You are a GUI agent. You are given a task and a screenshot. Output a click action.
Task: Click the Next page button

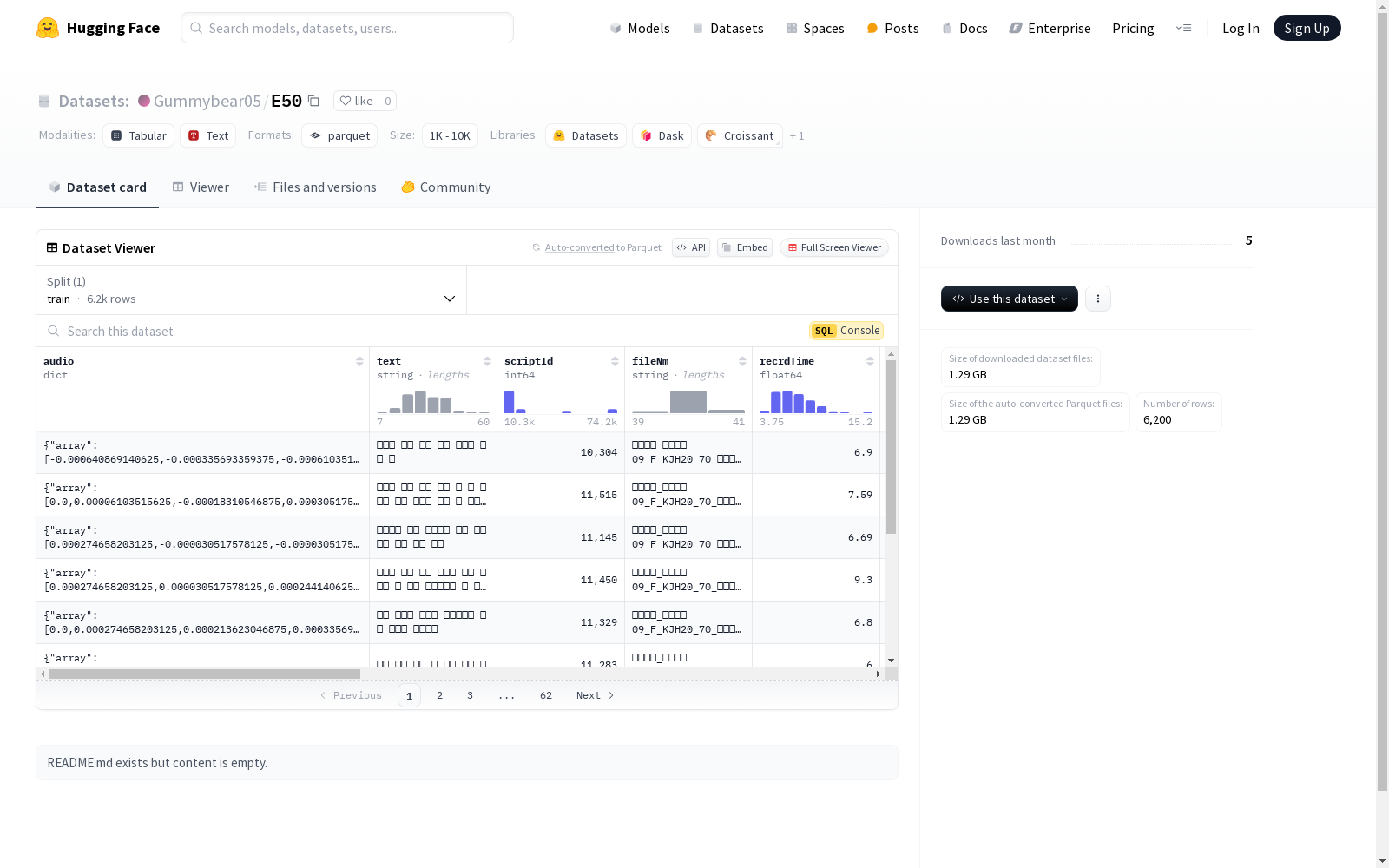coord(596,695)
